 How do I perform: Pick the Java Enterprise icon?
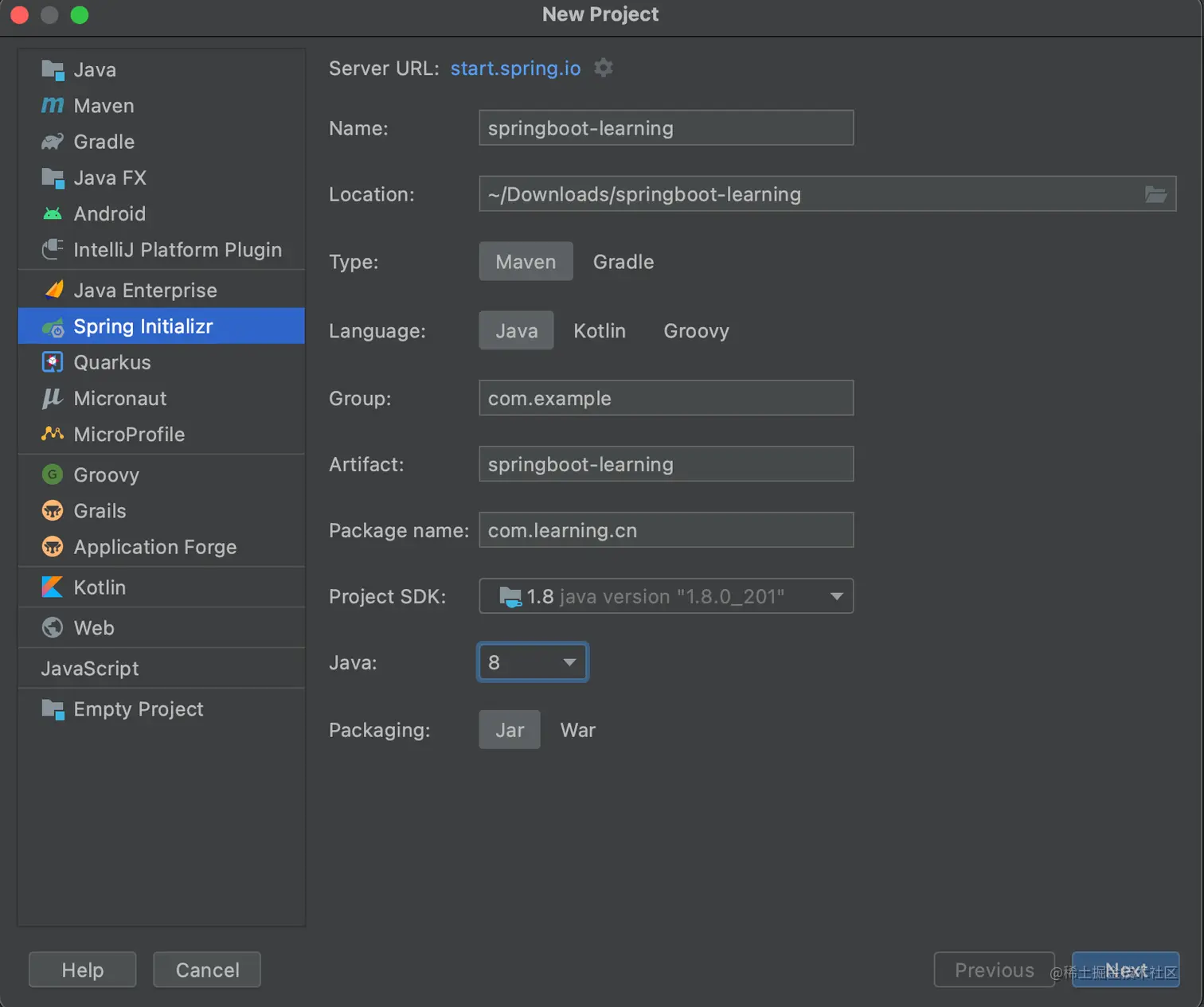[53, 290]
